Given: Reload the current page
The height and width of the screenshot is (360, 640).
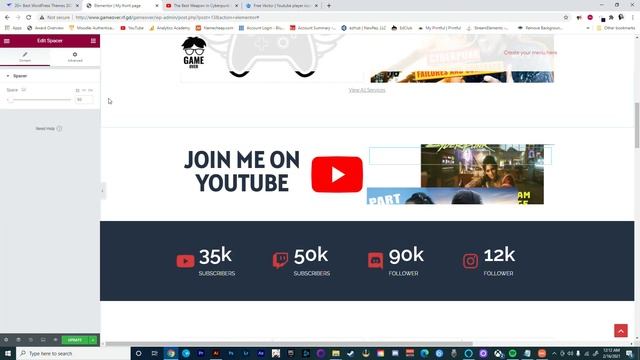Looking at the screenshot, I should coord(29,18).
